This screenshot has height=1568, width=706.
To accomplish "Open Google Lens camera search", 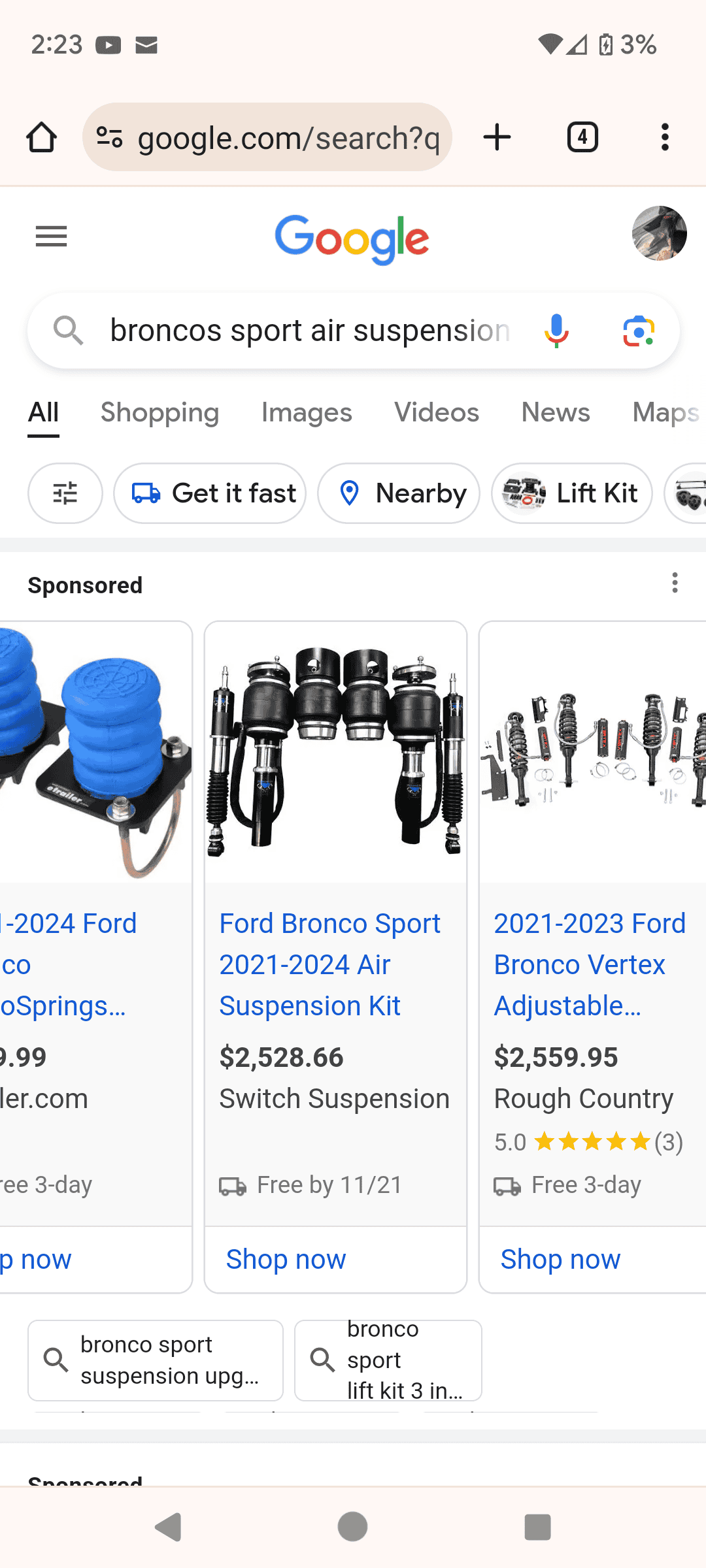I will coord(639,331).
